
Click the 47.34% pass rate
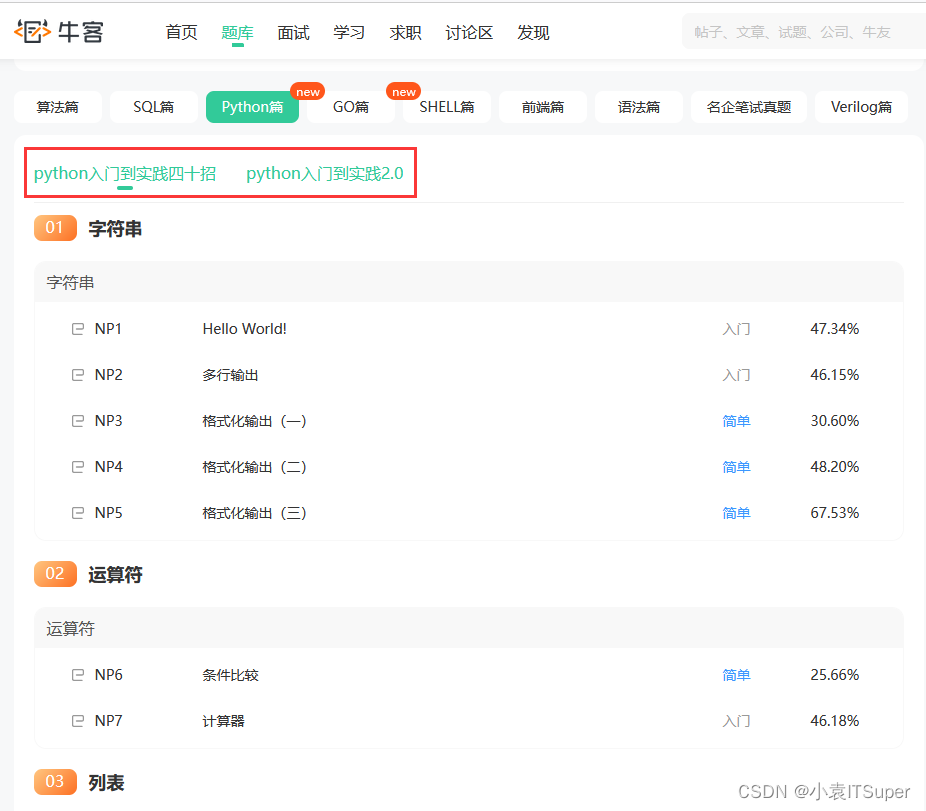point(834,329)
